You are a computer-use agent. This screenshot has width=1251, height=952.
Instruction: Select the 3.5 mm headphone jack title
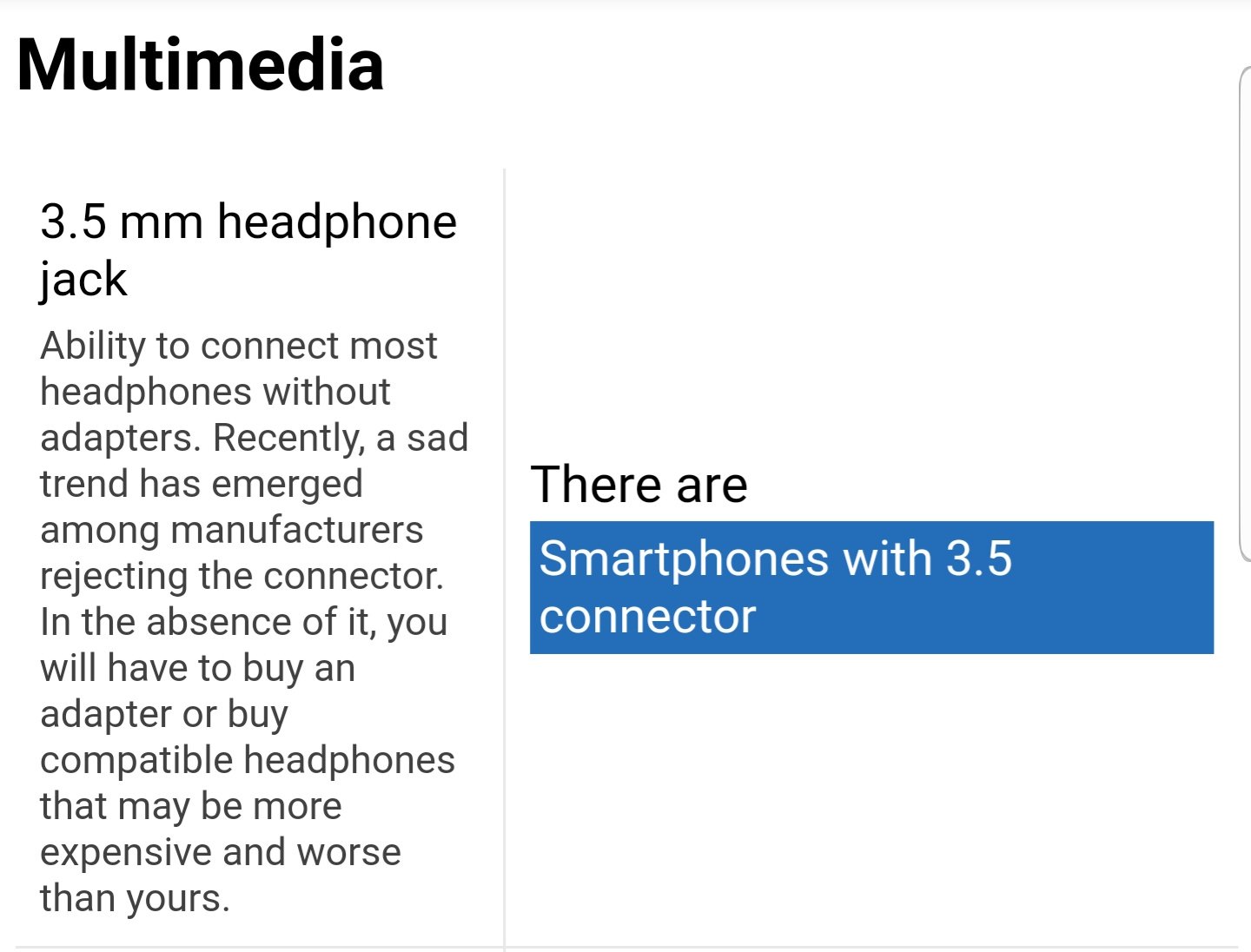[248, 222]
